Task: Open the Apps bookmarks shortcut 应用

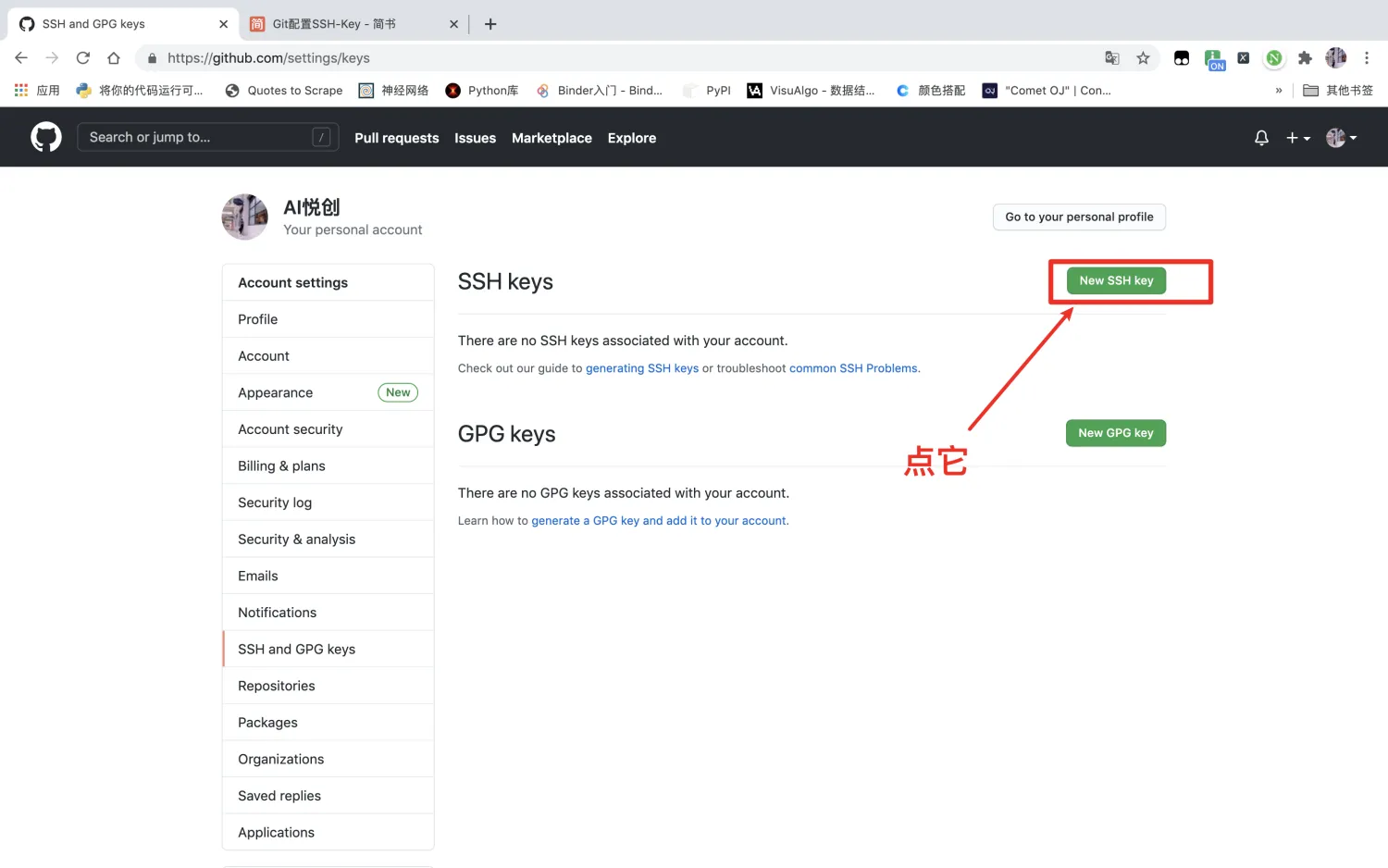Action: click(37, 91)
